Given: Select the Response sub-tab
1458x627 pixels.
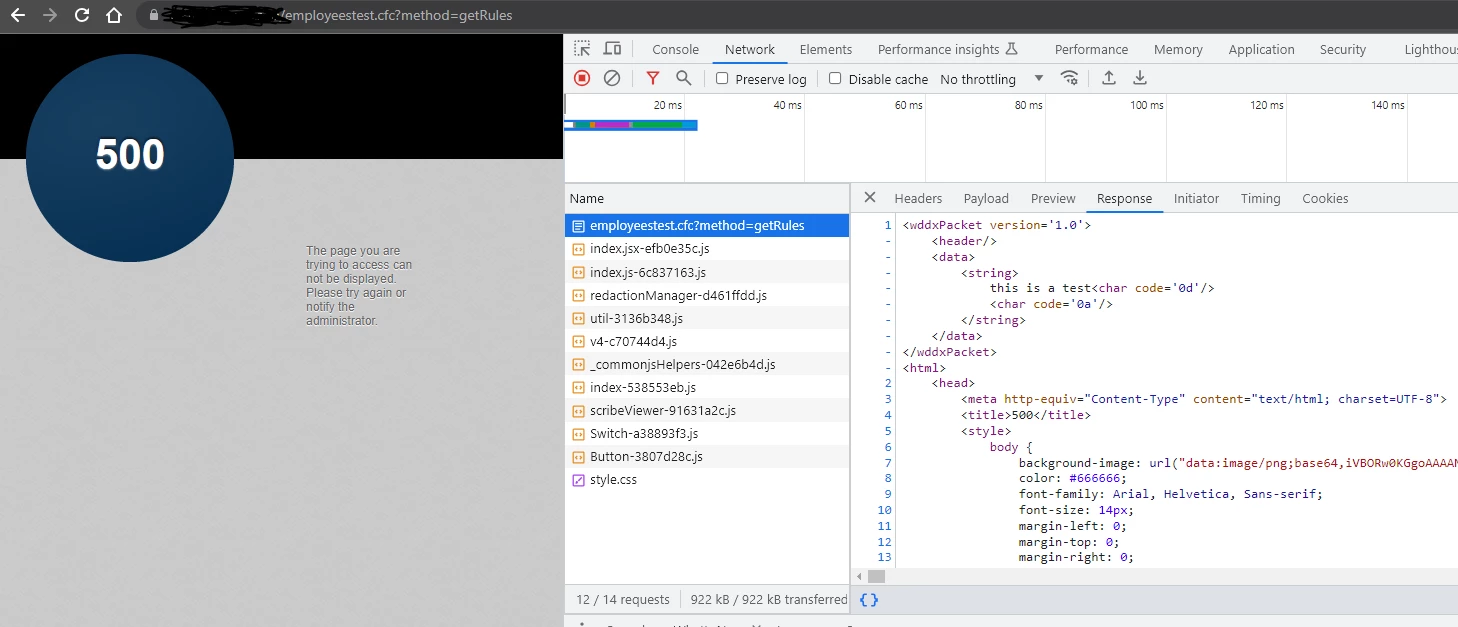Looking at the screenshot, I should pos(1124,198).
